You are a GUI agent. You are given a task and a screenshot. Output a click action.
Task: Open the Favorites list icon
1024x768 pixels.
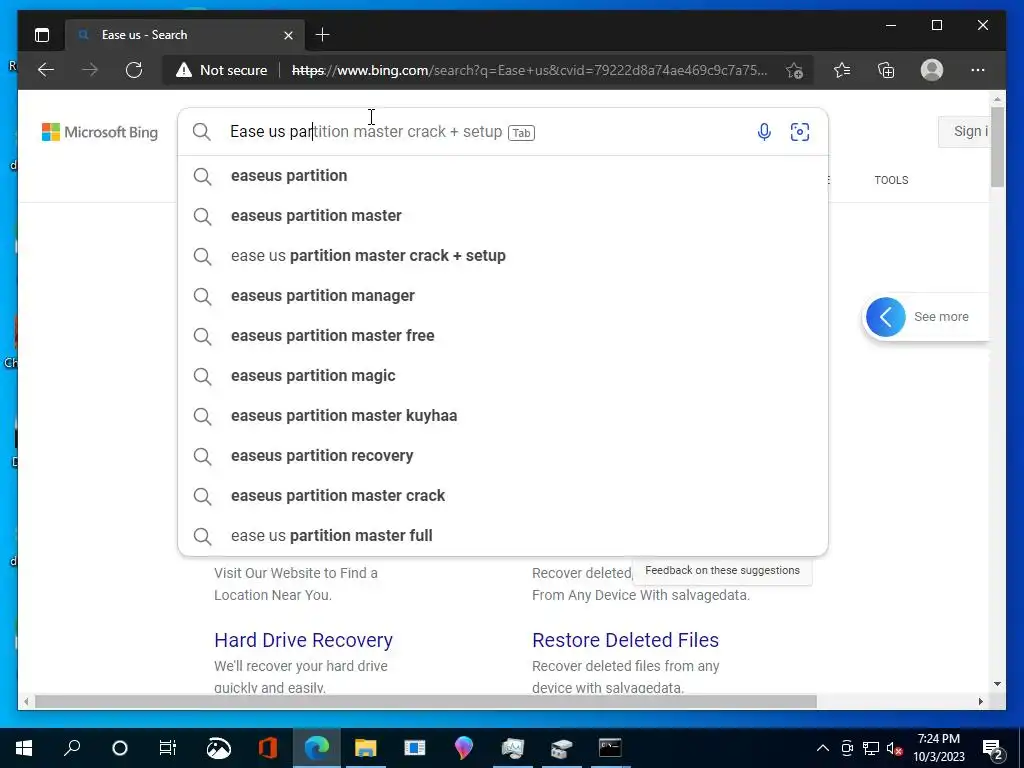click(842, 70)
